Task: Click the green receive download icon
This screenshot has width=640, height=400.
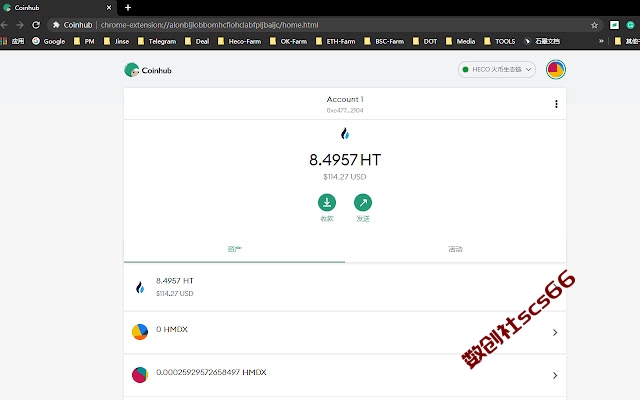Action: point(327,202)
